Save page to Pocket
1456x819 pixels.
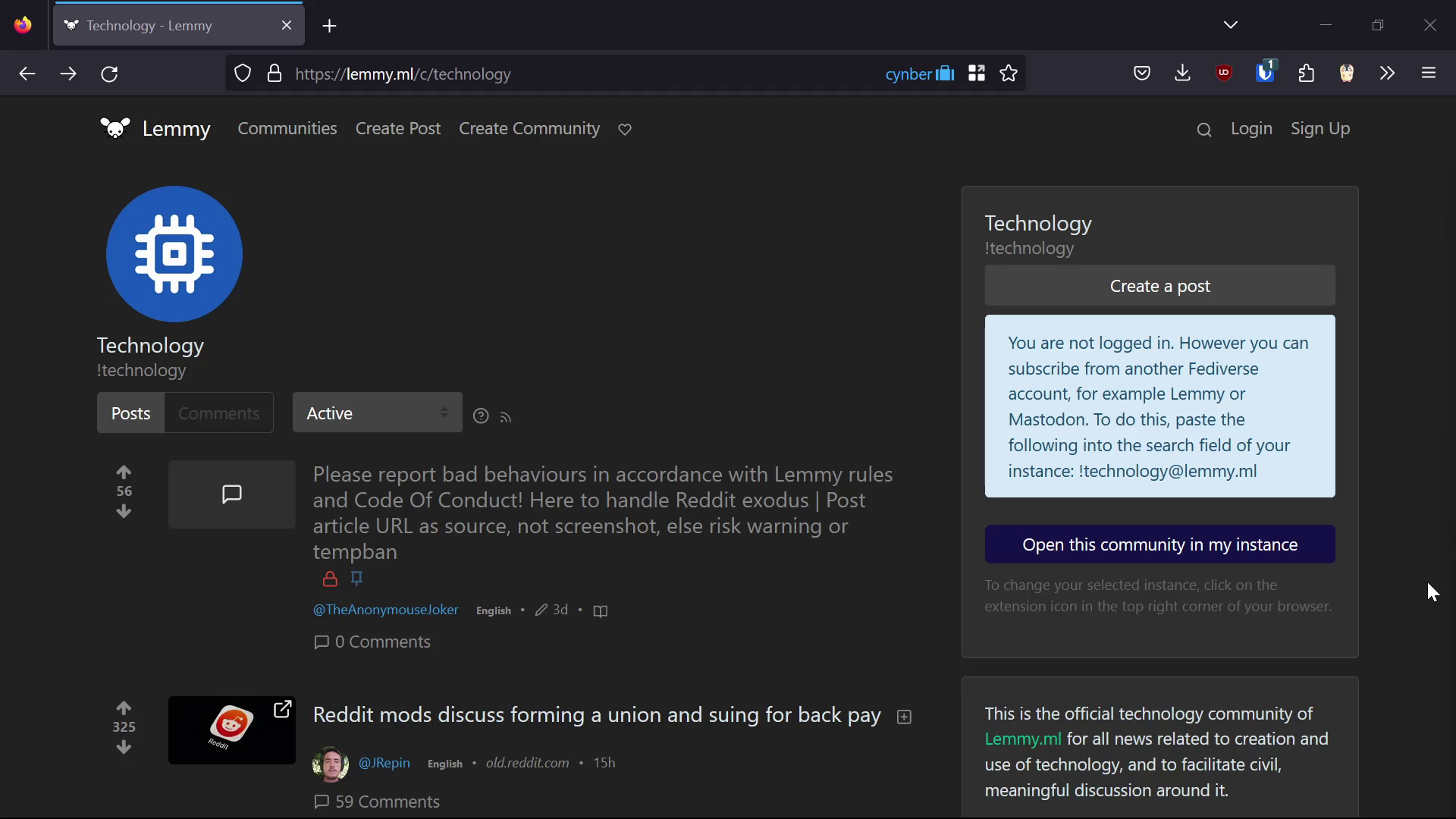pos(1142,74)
